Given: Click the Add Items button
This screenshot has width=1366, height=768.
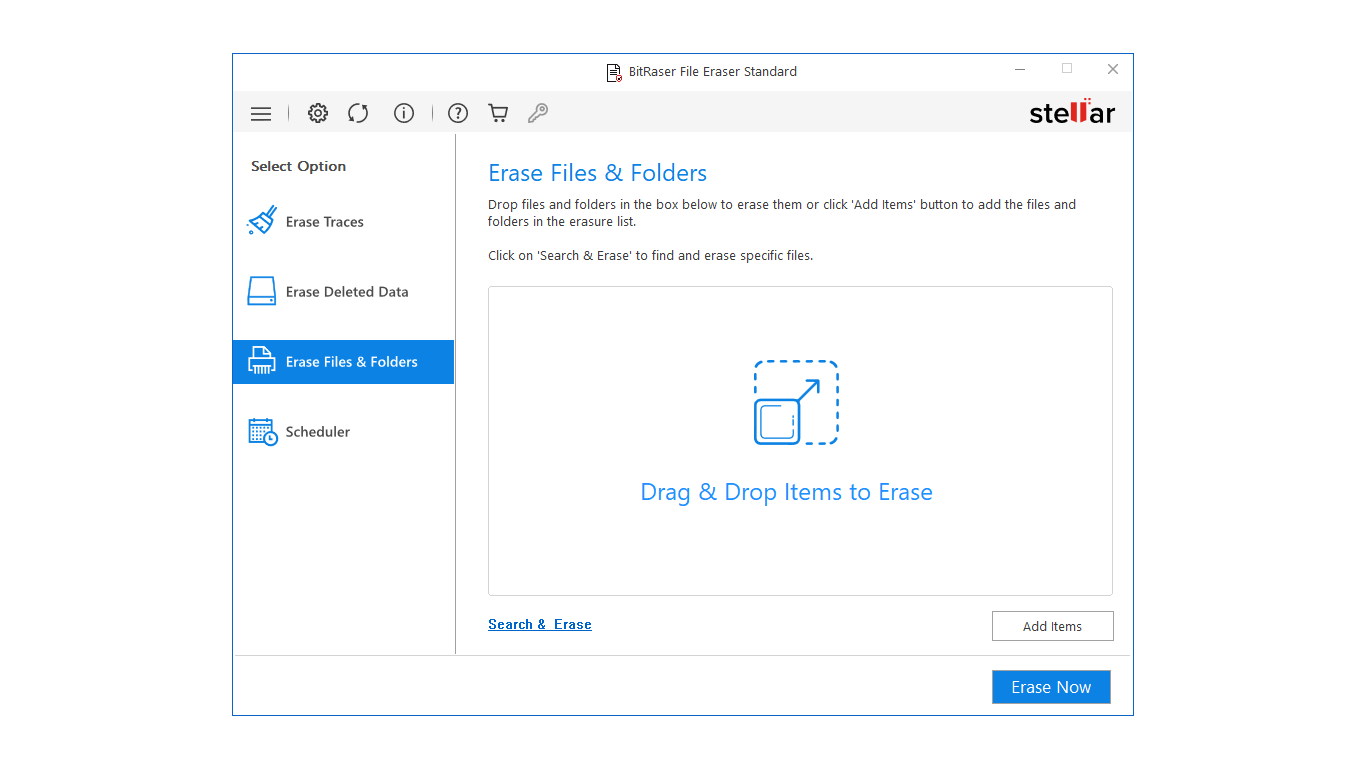Looking at the screenshot, I should click(1052, 626).
